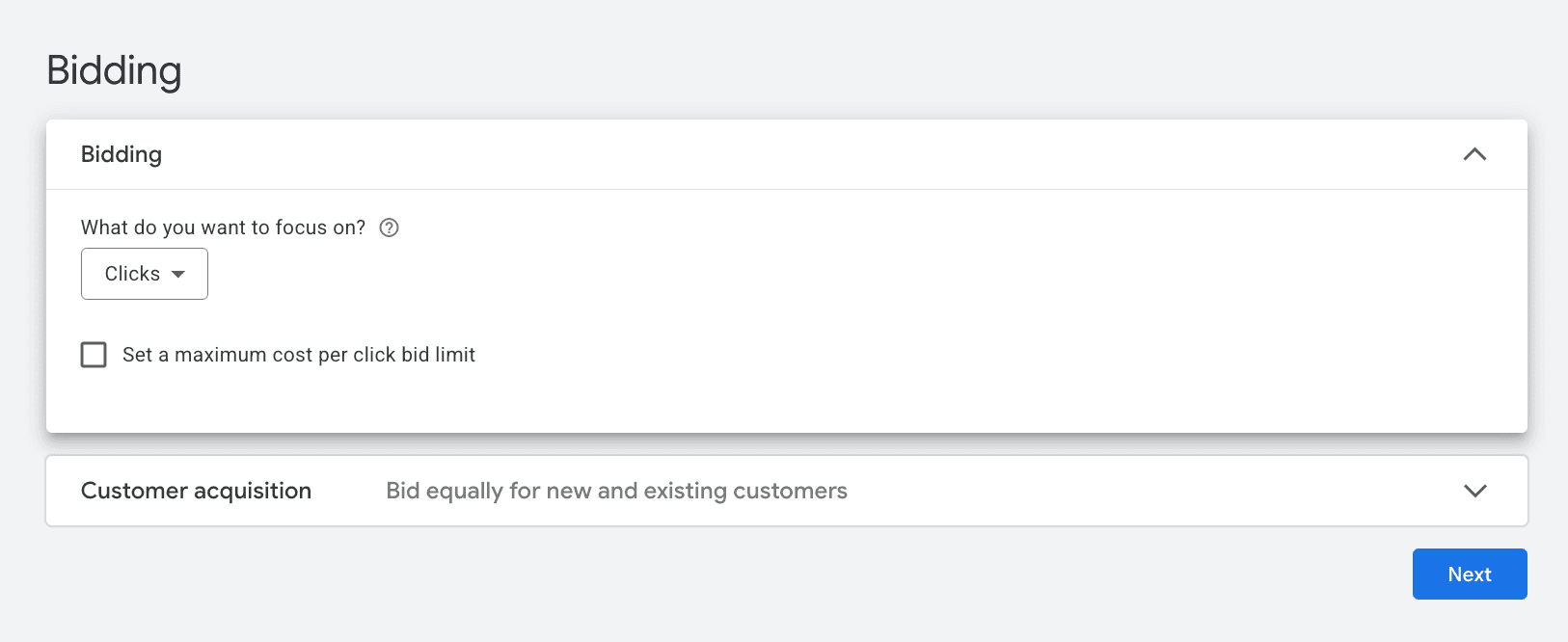This screenshot has width=1568, height=642.
Task: Click the down chevron on Customer acquisition
Action: [1474, 491]
